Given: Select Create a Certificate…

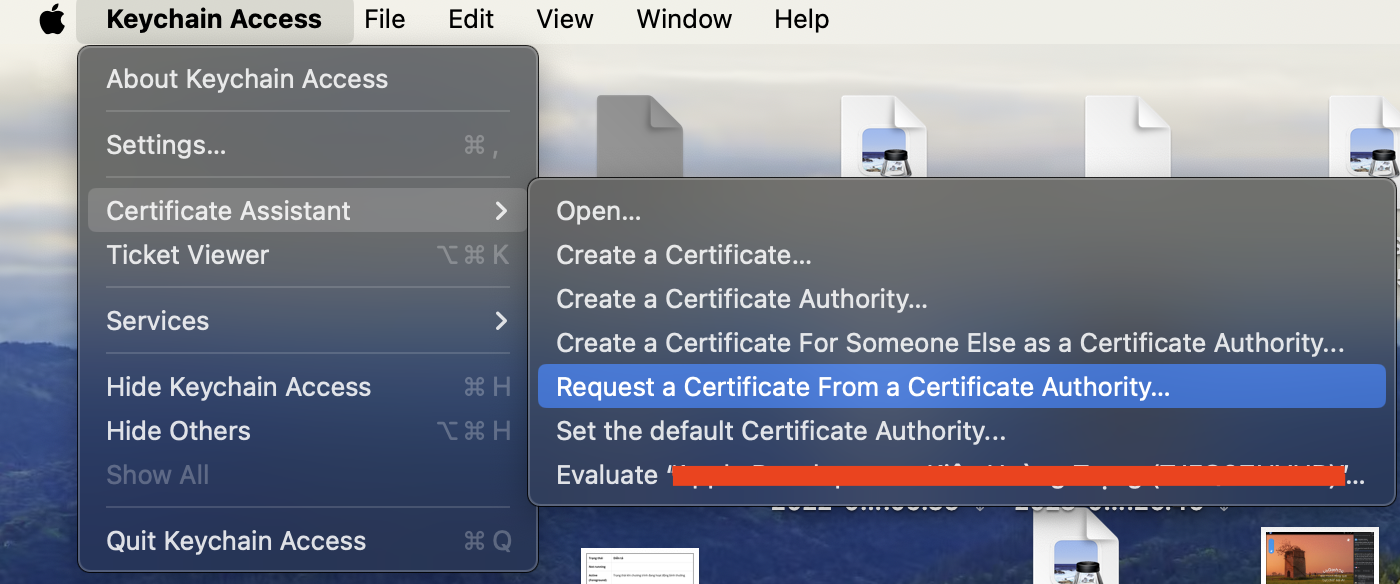Looking at the screenshot, I should coord(962,255).
